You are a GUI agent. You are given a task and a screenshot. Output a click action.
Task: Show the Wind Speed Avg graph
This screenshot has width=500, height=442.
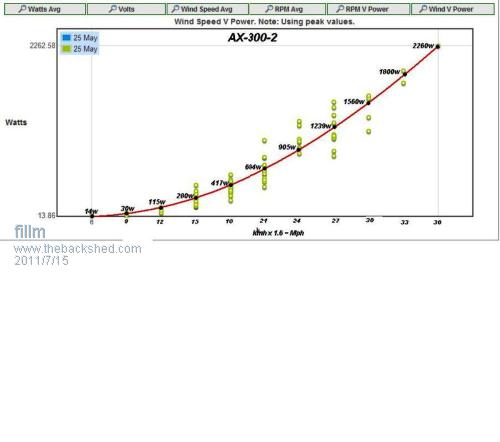208,9
